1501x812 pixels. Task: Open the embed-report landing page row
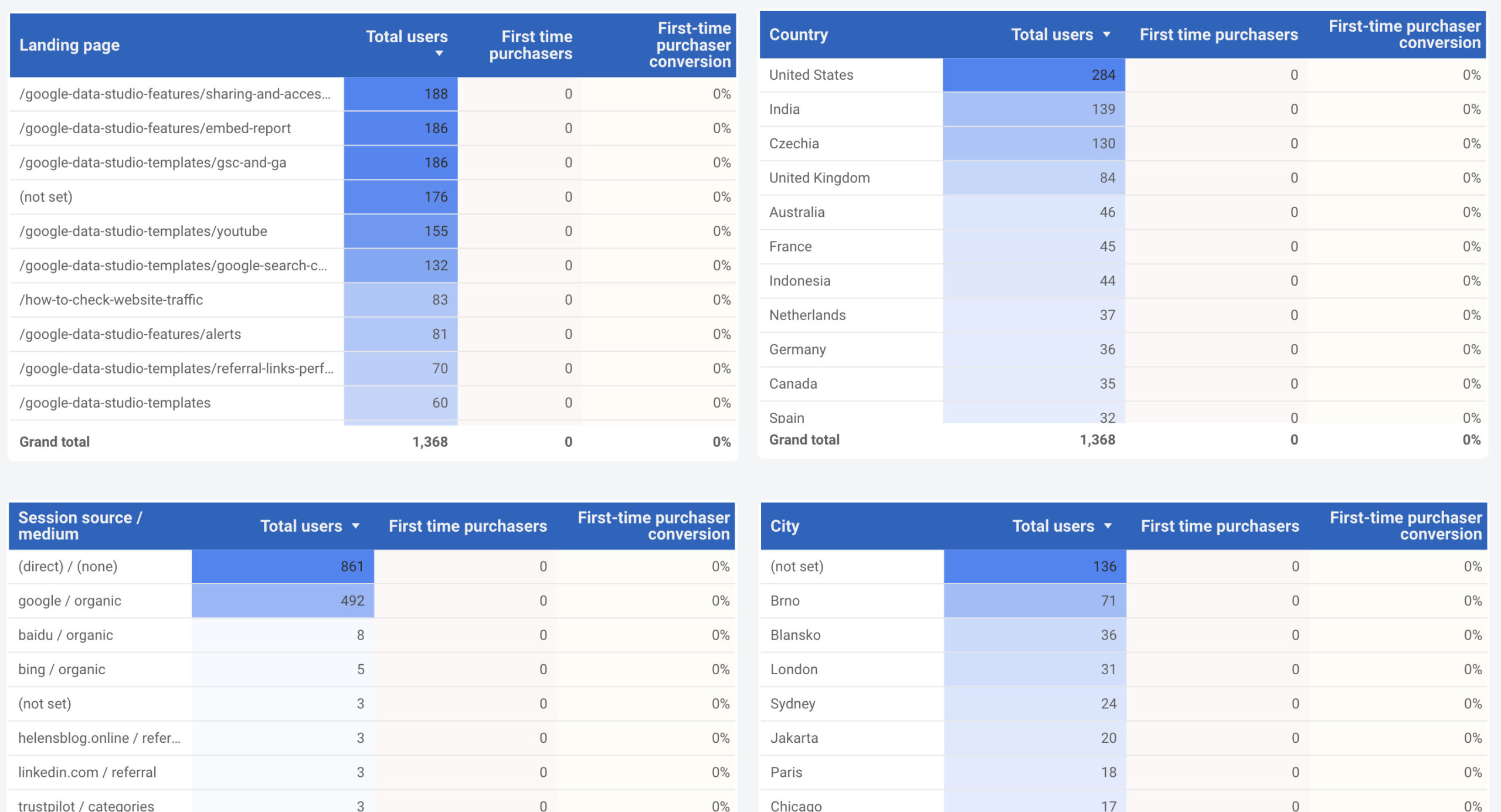[x=155, y=128]
